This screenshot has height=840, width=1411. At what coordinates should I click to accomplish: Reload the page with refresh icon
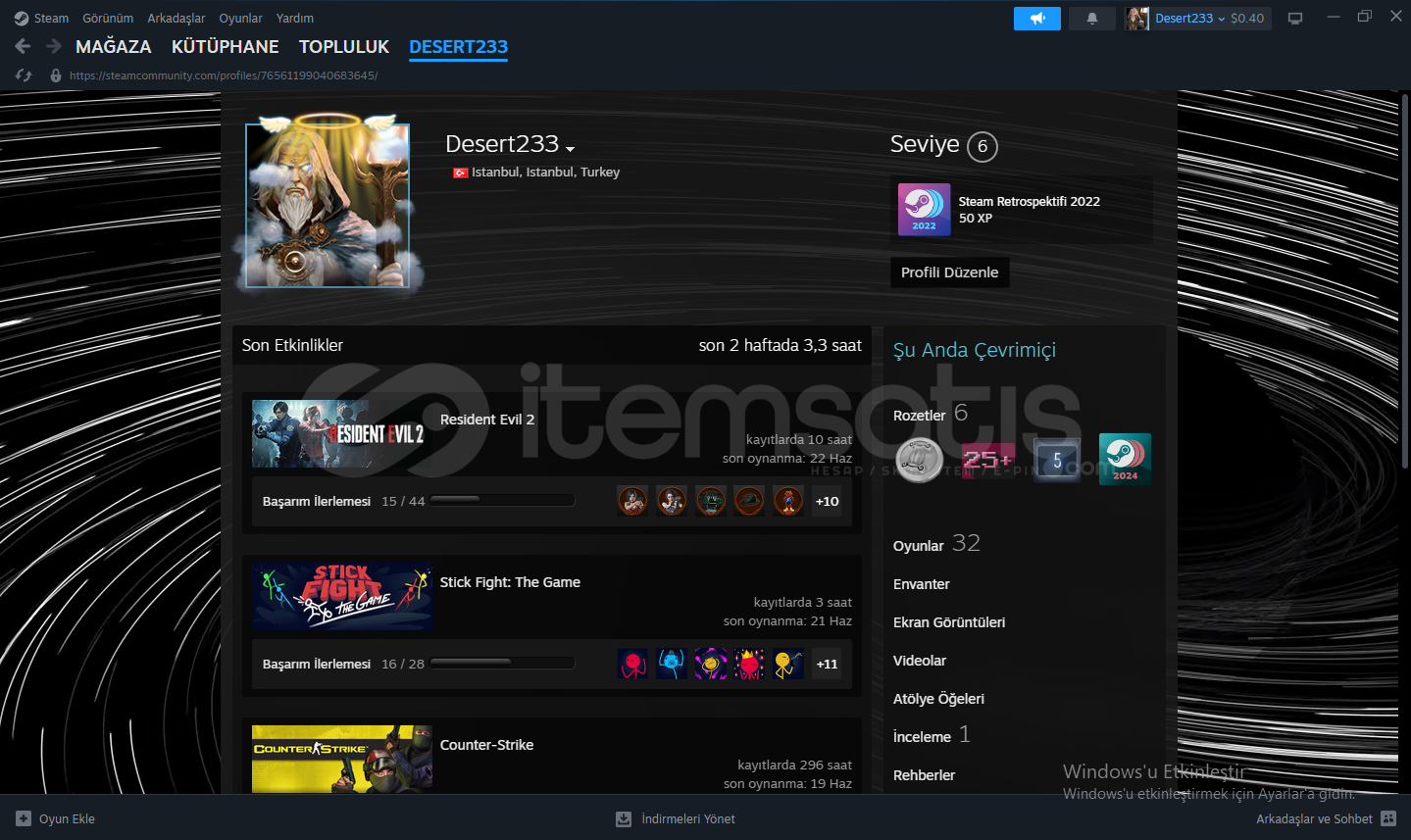pyautogui.click(x=24, y=75)
